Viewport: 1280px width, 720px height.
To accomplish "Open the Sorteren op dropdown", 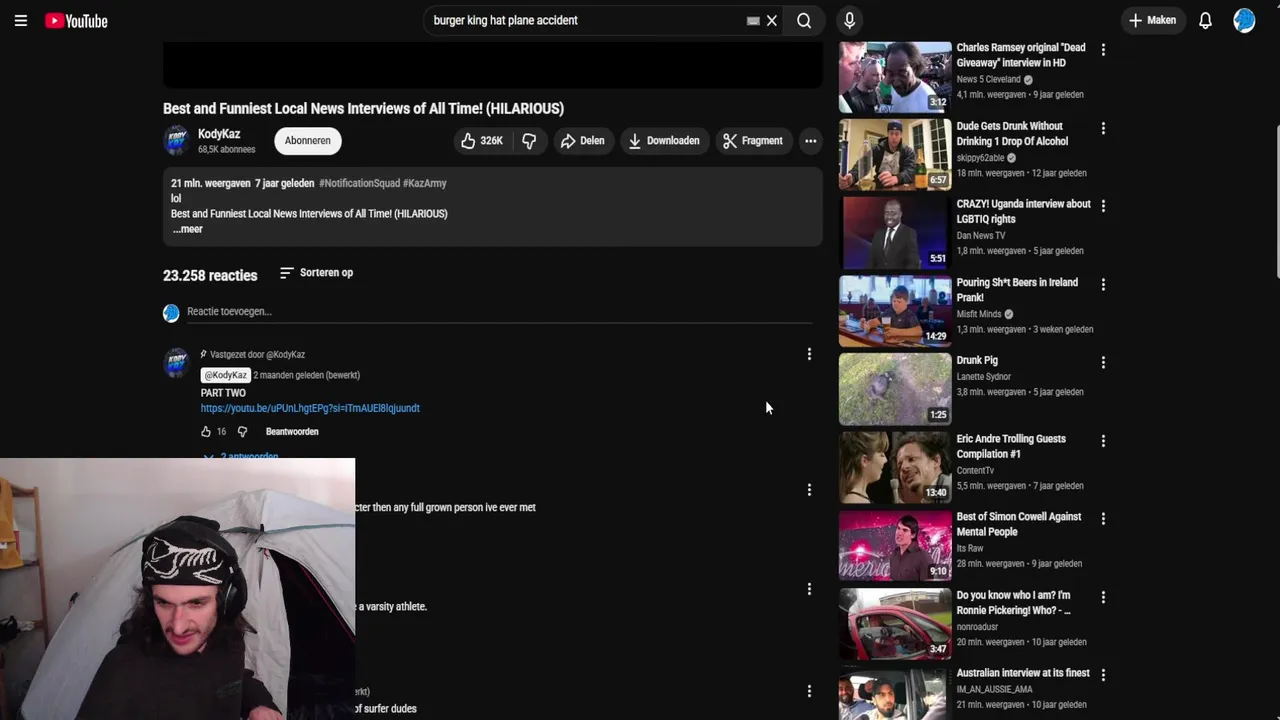I will click(316, 273).
